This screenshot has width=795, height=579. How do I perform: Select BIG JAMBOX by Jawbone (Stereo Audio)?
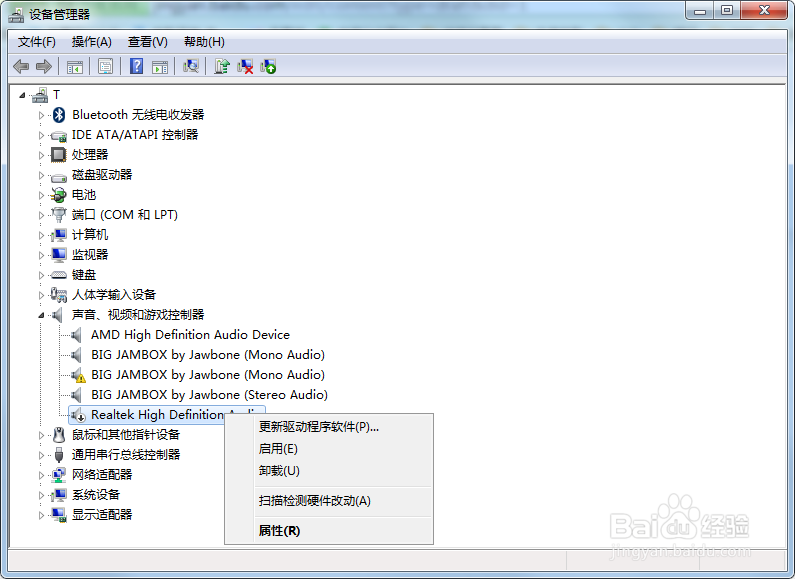click(209, 395)
